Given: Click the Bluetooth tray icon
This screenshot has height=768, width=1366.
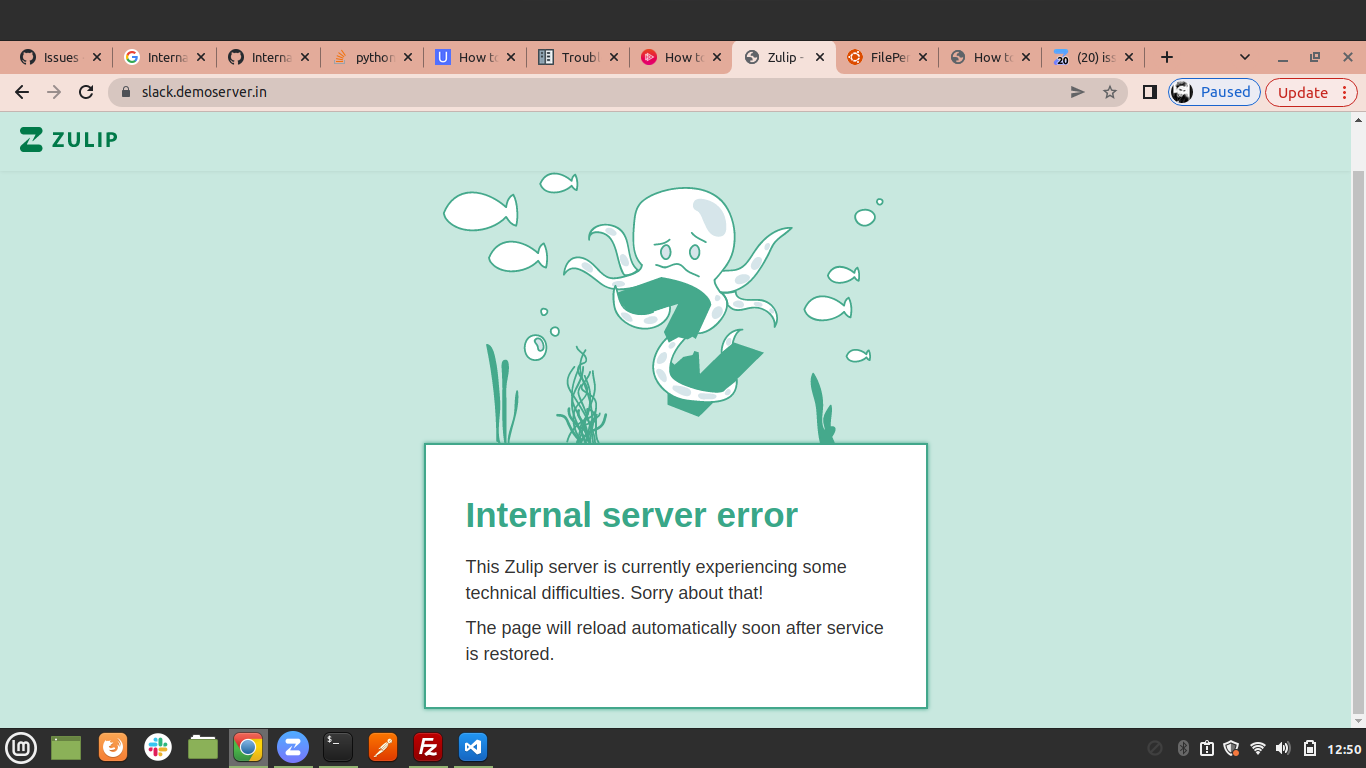Looking at the screenshot, I should click(x=1182, y=748).
